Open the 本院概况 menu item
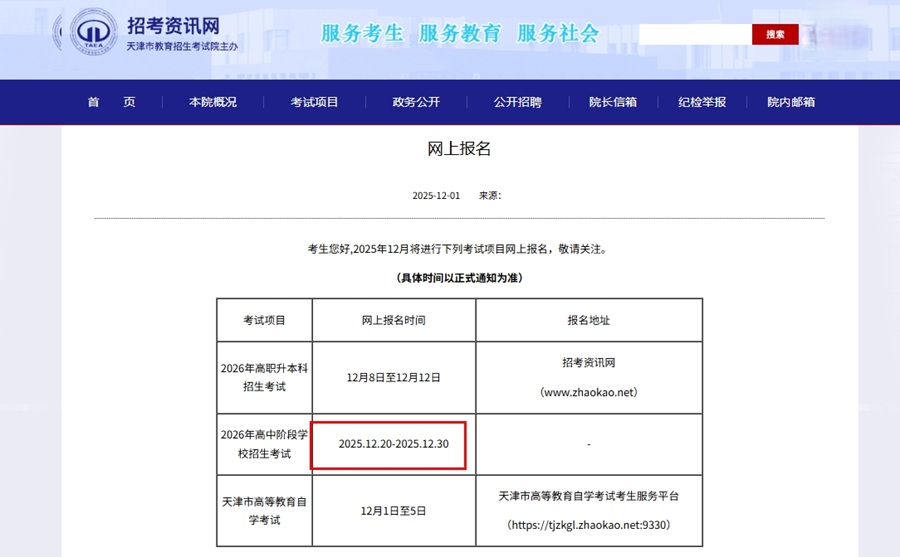 [x=213, y=102]
